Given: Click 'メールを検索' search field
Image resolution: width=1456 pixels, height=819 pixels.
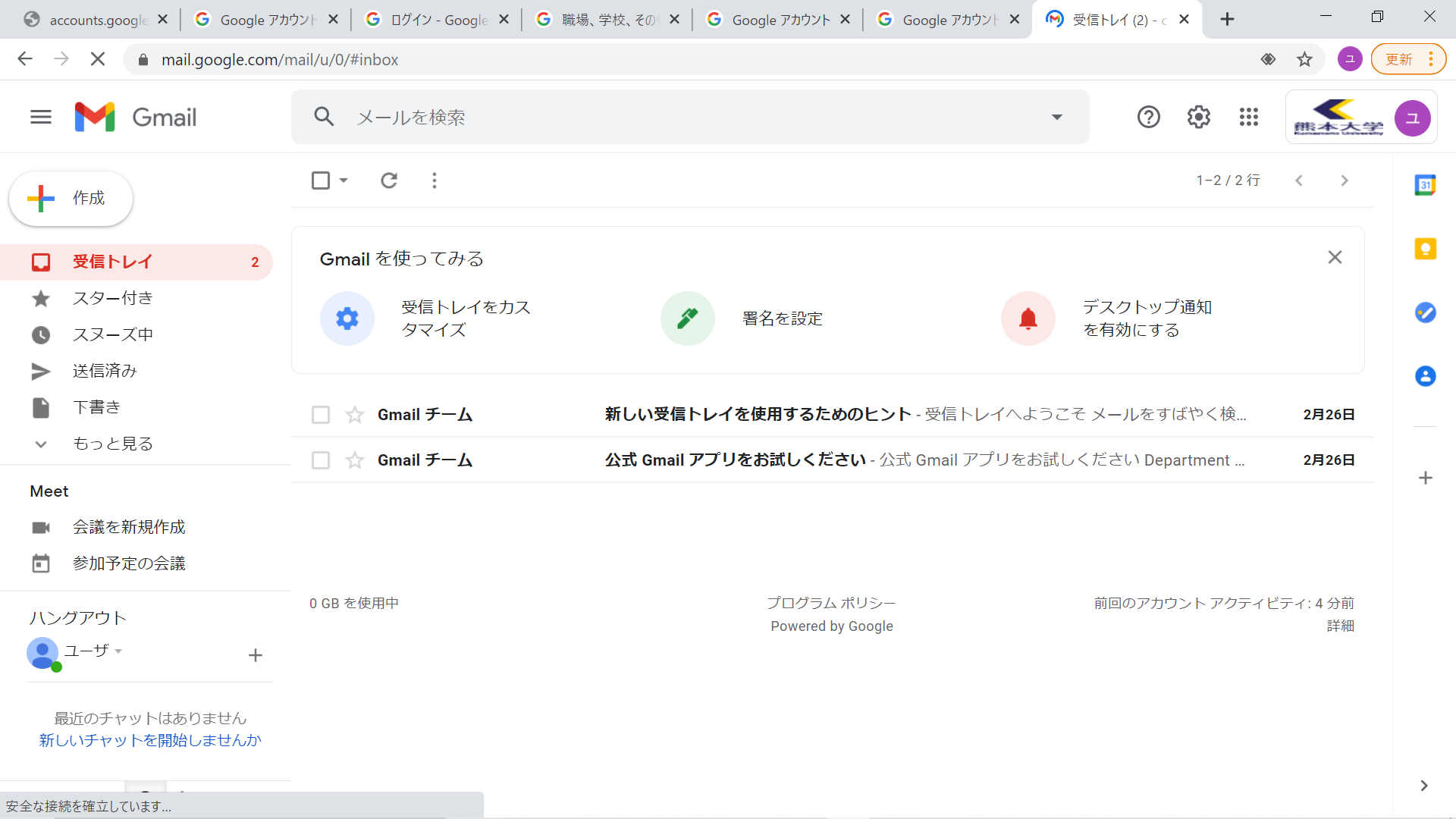Looking at the screenshot, I should 690,117.
